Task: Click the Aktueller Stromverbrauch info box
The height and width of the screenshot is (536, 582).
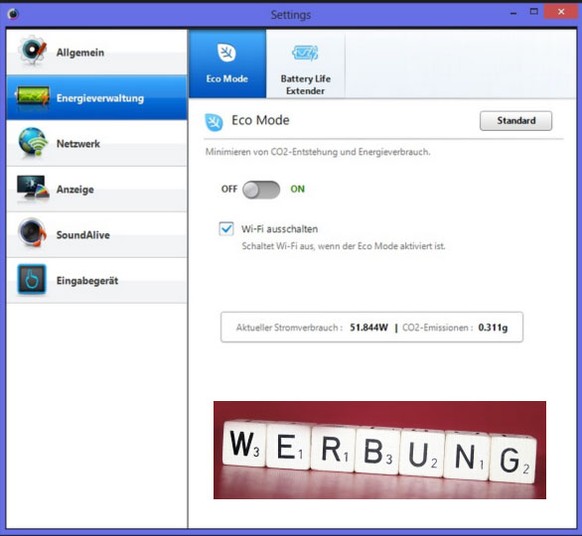Action: point(372,327)
